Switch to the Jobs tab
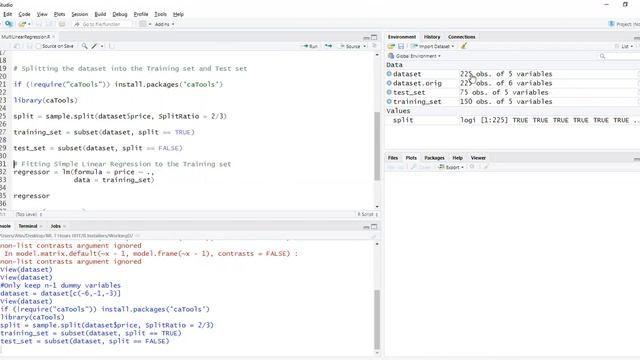Screen dimensions: 640x360 click(56, 226)
